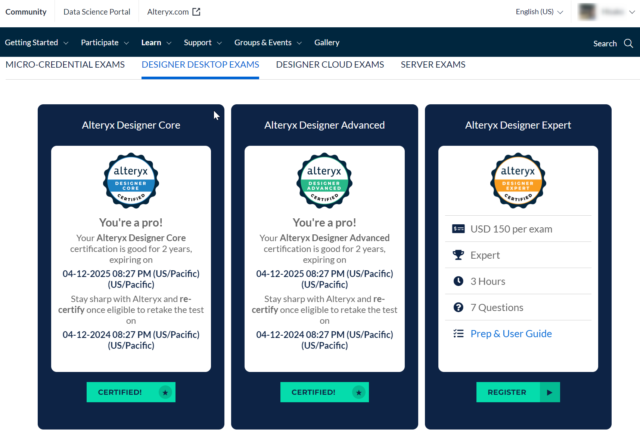
Task: Click the price card icon beside USD 150
Action: [x=458, y=229]
